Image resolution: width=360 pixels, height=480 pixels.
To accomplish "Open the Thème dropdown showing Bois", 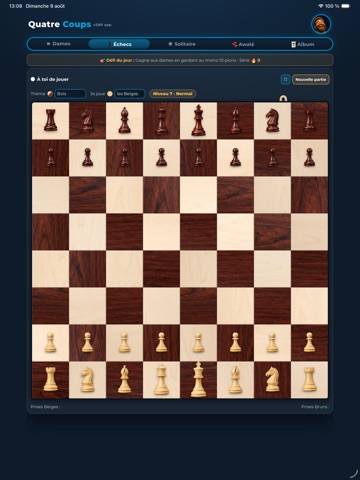I will coord(70,94).
